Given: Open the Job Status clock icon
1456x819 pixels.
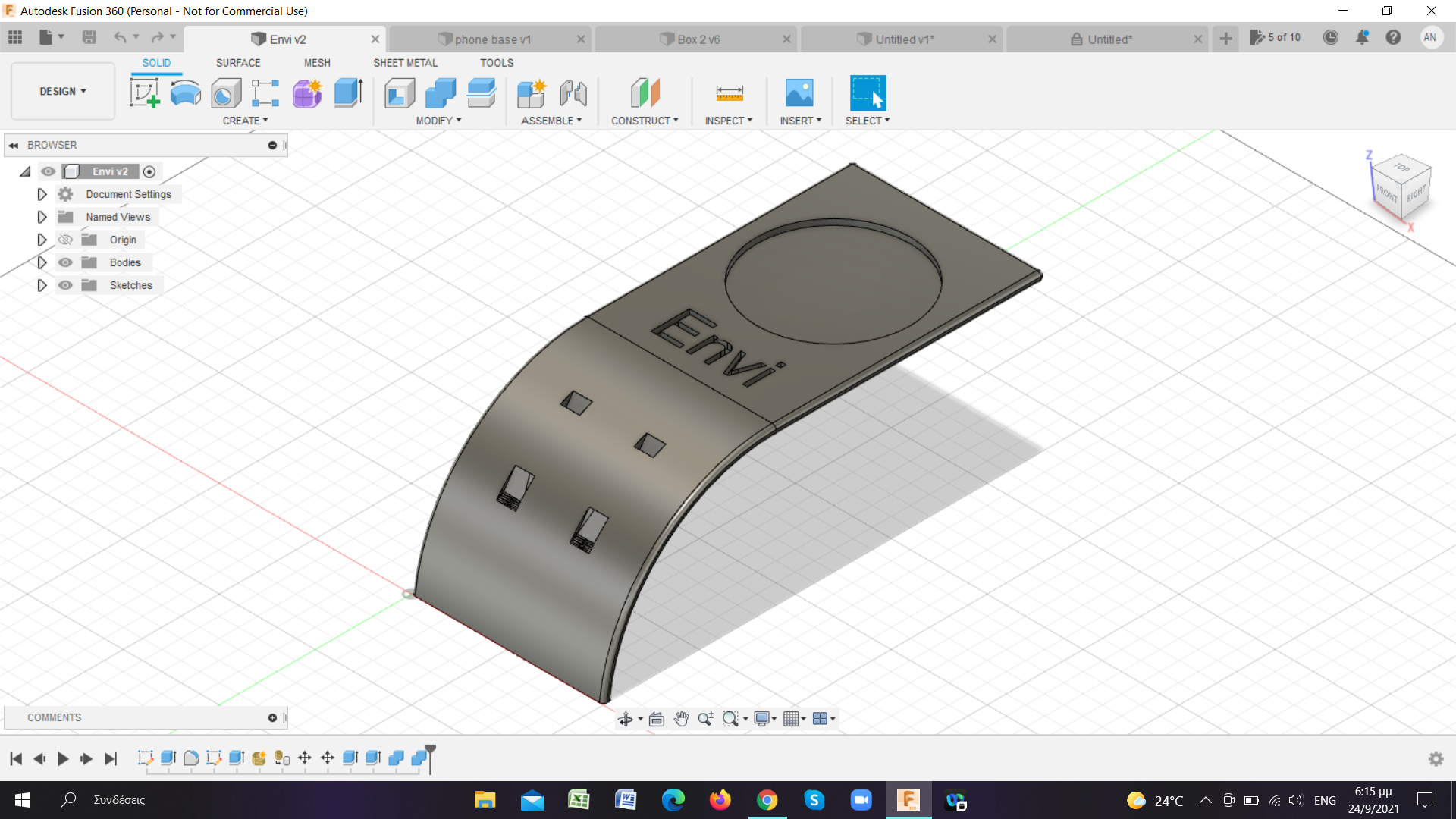Looking at the screenshot, I should click(1331, 37).
